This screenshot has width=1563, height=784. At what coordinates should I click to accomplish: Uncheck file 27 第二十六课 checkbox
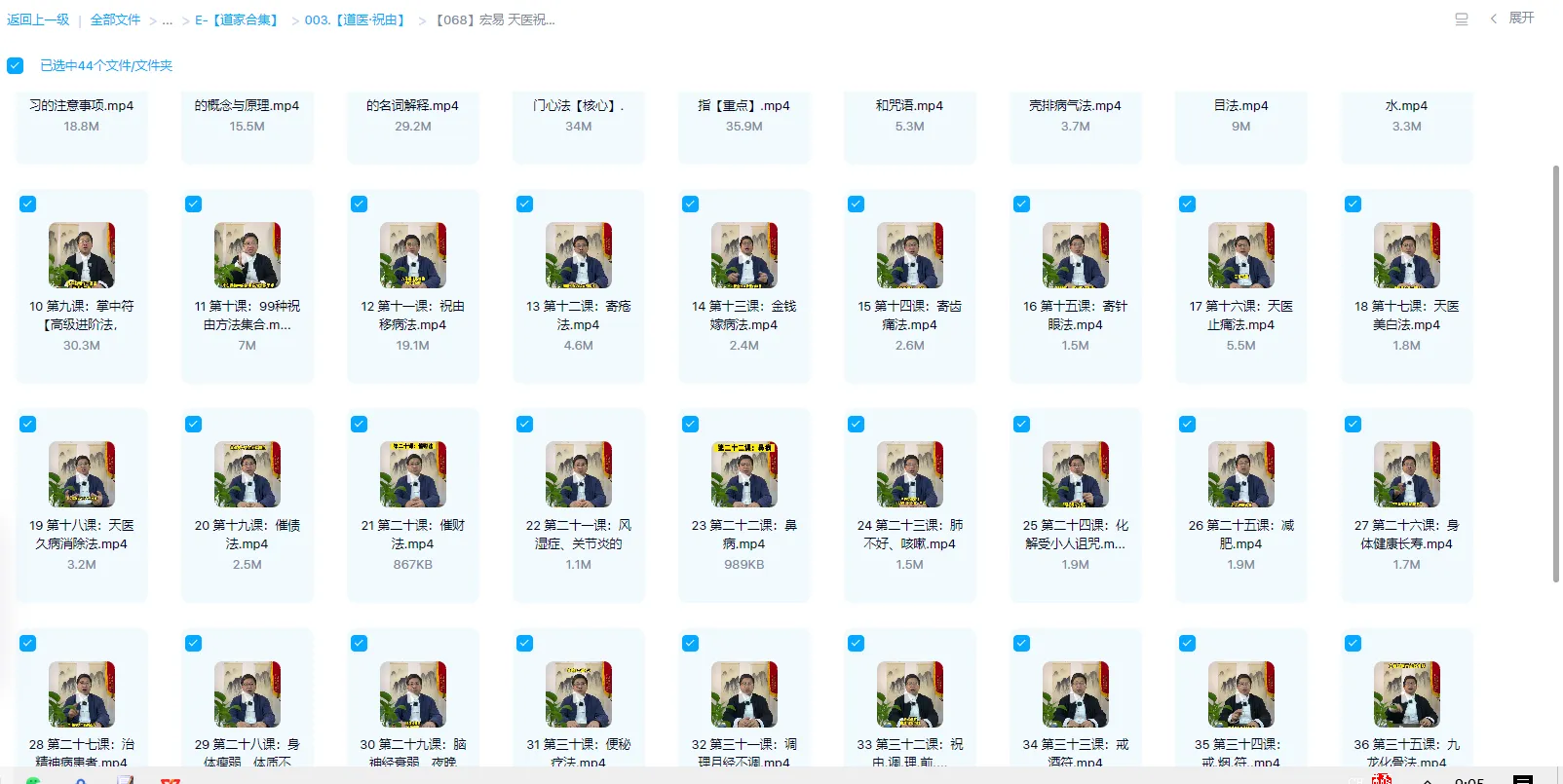tap(1353, 424)
